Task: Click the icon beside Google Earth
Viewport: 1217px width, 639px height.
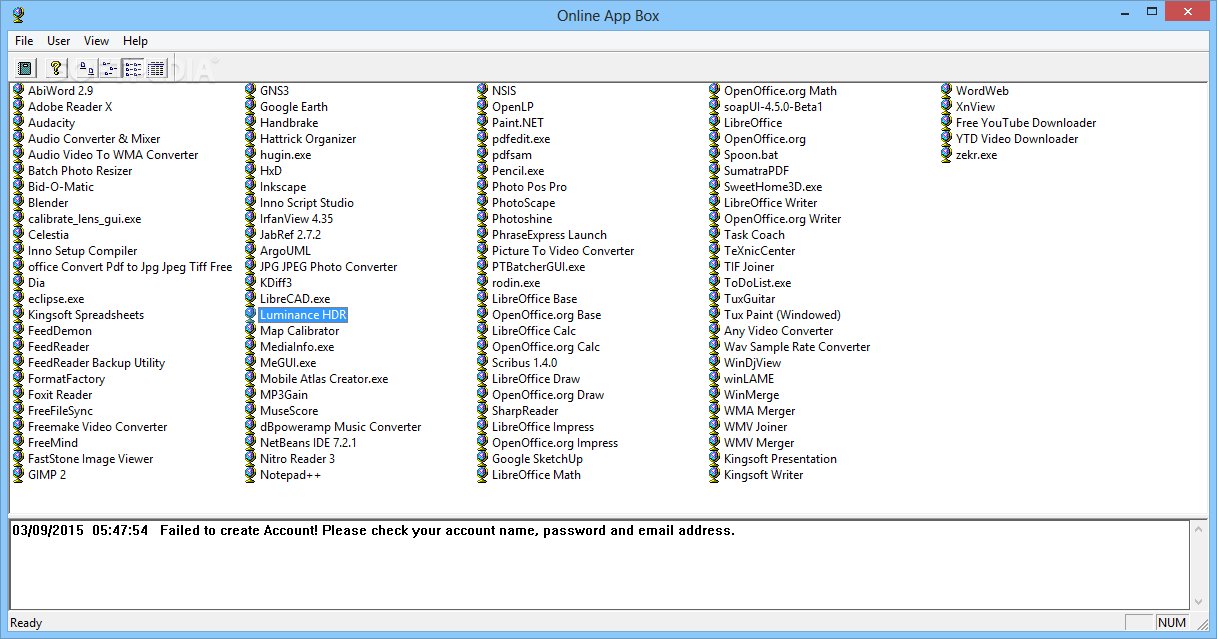Action: 250,107
